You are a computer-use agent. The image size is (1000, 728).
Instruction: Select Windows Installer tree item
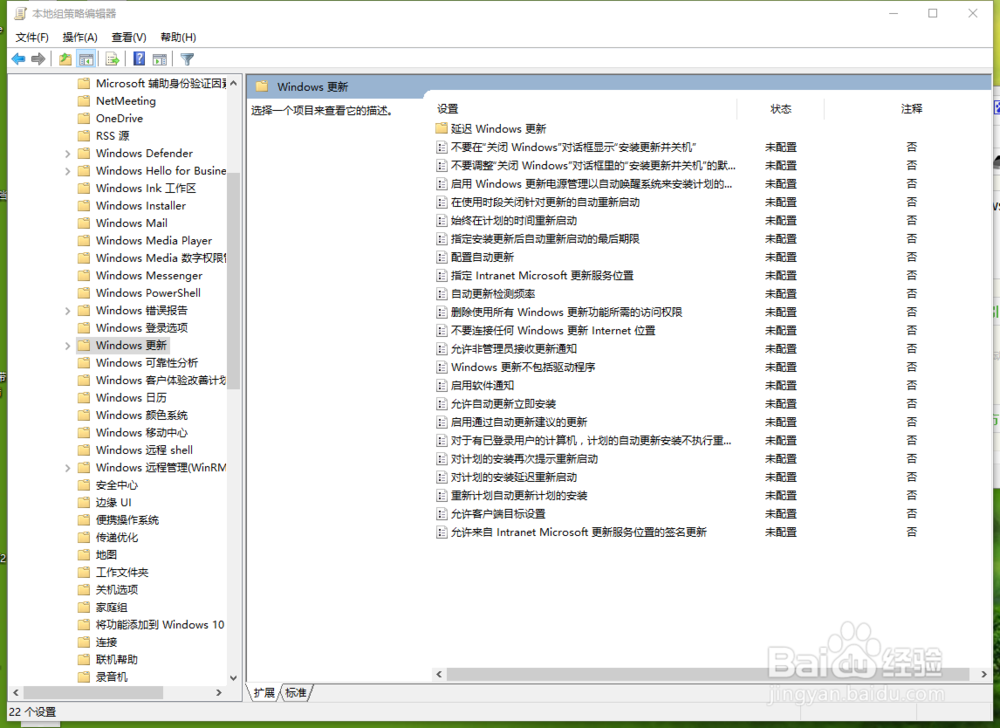click(x=140, y=206)
